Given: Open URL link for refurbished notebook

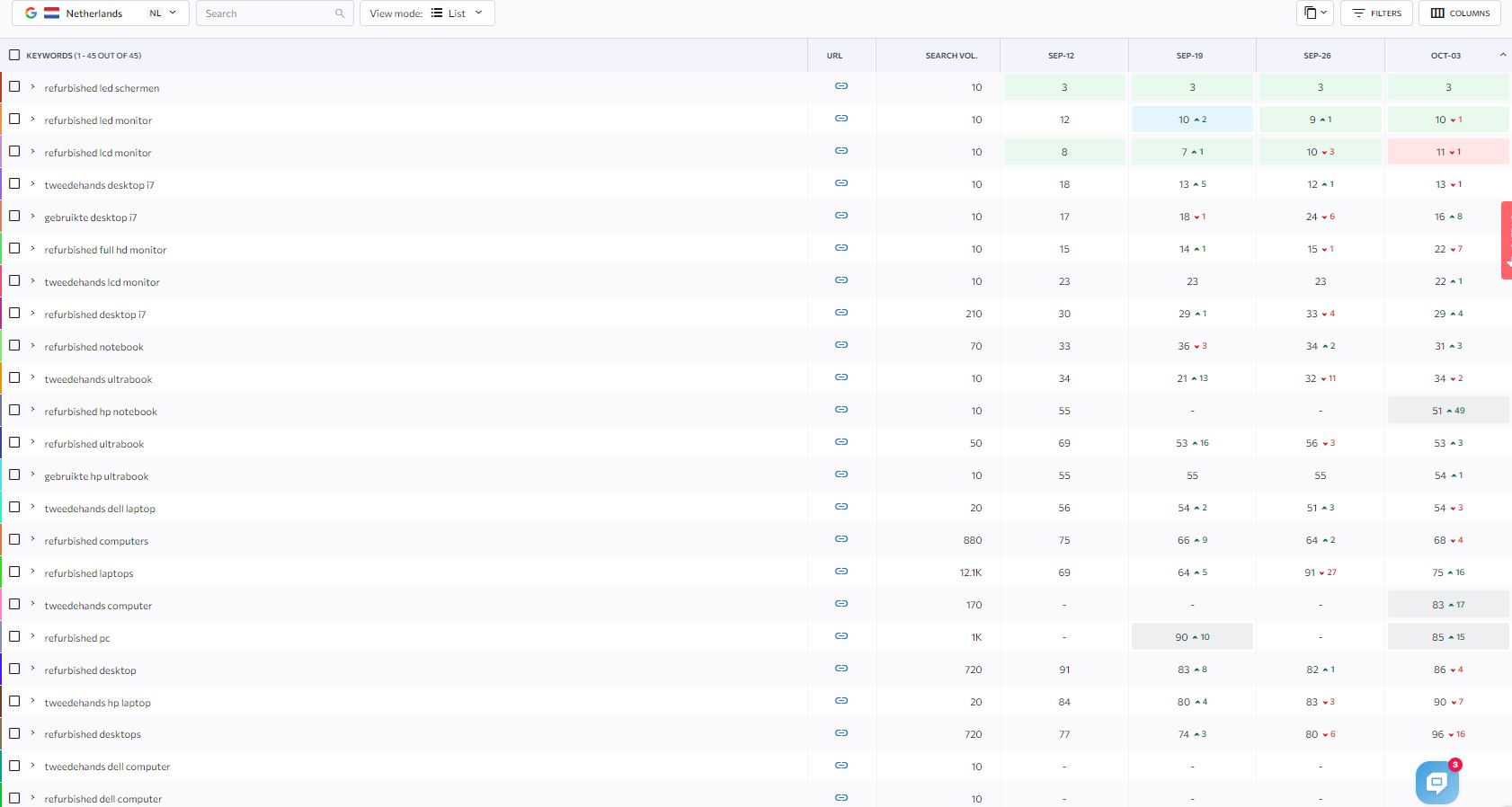Looking at the screenshot, I should (841, 345).
